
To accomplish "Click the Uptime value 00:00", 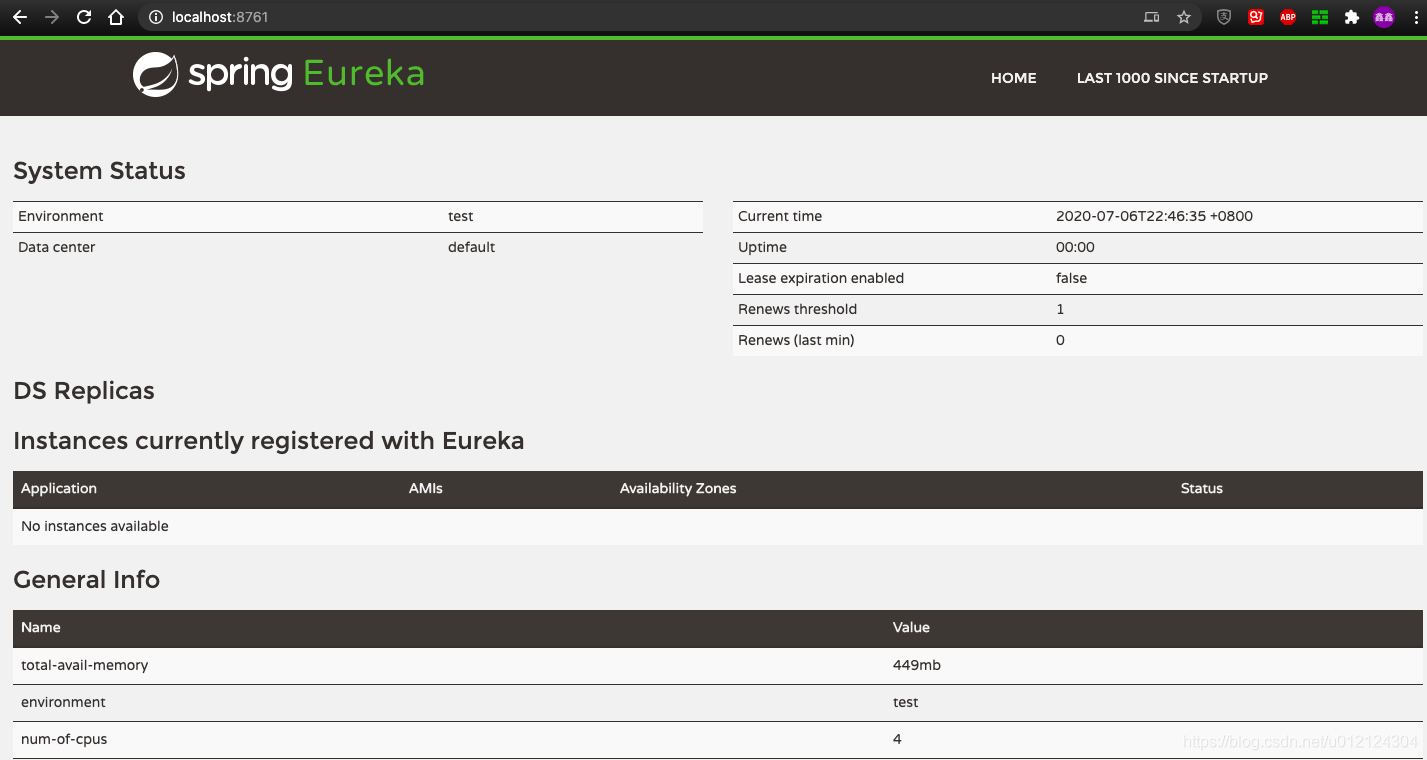I will pyautogui.click(x=1075, y=247).
